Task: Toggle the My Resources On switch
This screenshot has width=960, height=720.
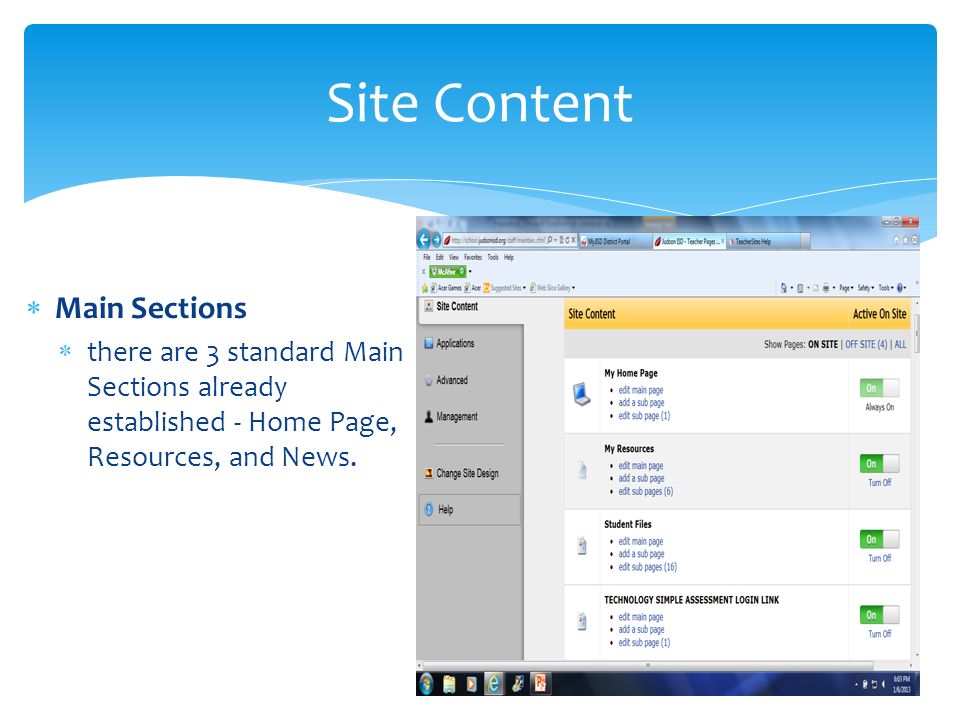Action: point(879,463)
